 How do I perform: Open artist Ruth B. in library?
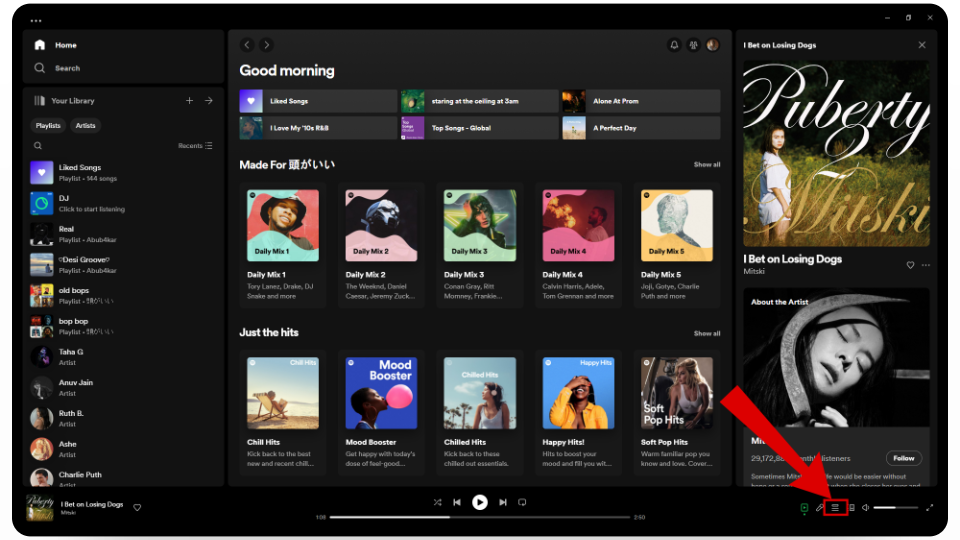(122, 418)
